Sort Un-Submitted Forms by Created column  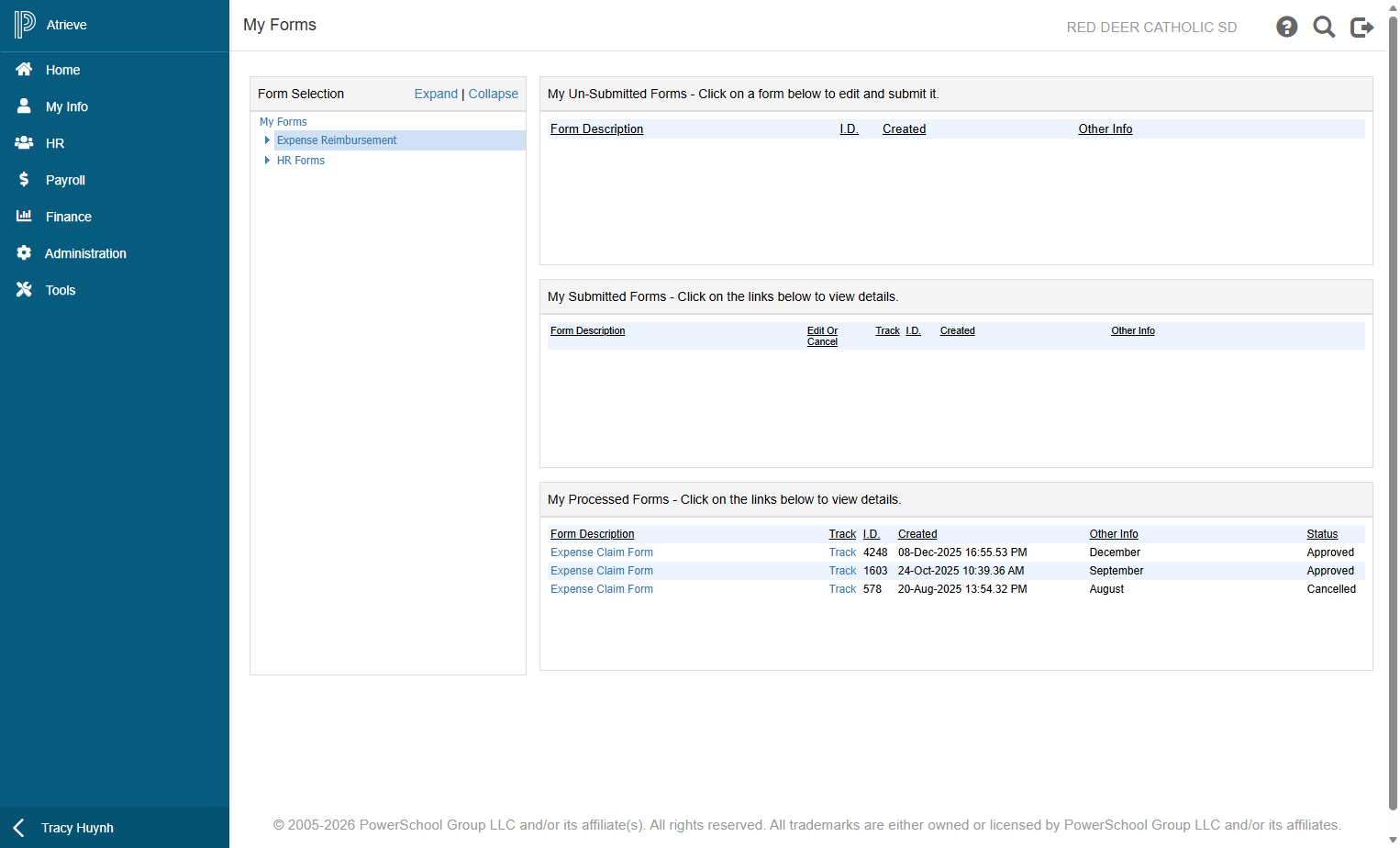(904, 129)
